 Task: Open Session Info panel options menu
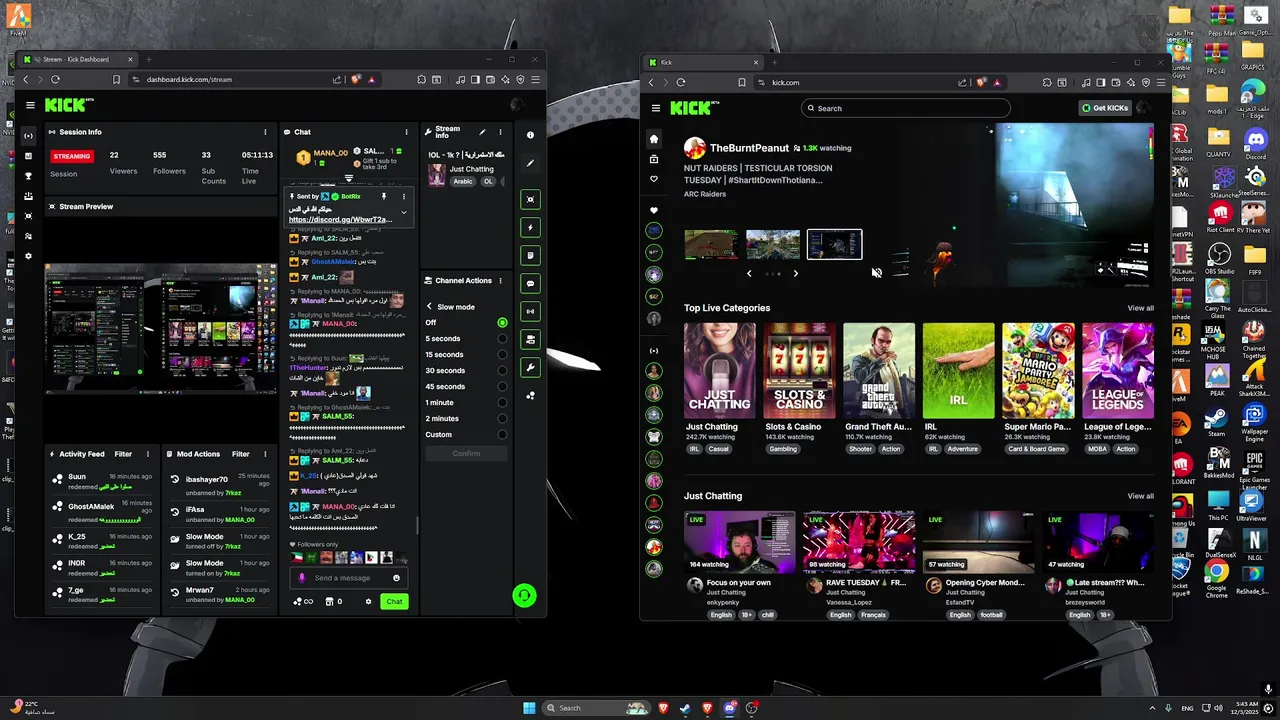265,132
